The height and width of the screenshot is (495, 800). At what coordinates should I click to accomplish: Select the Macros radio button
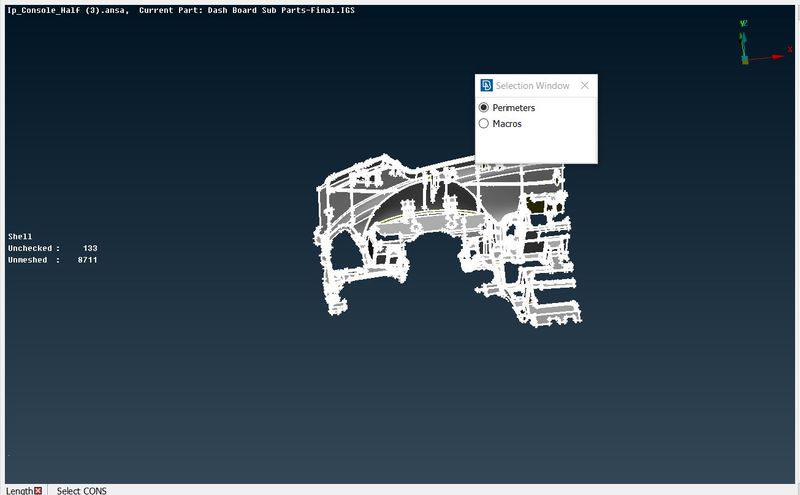(484, 123)
